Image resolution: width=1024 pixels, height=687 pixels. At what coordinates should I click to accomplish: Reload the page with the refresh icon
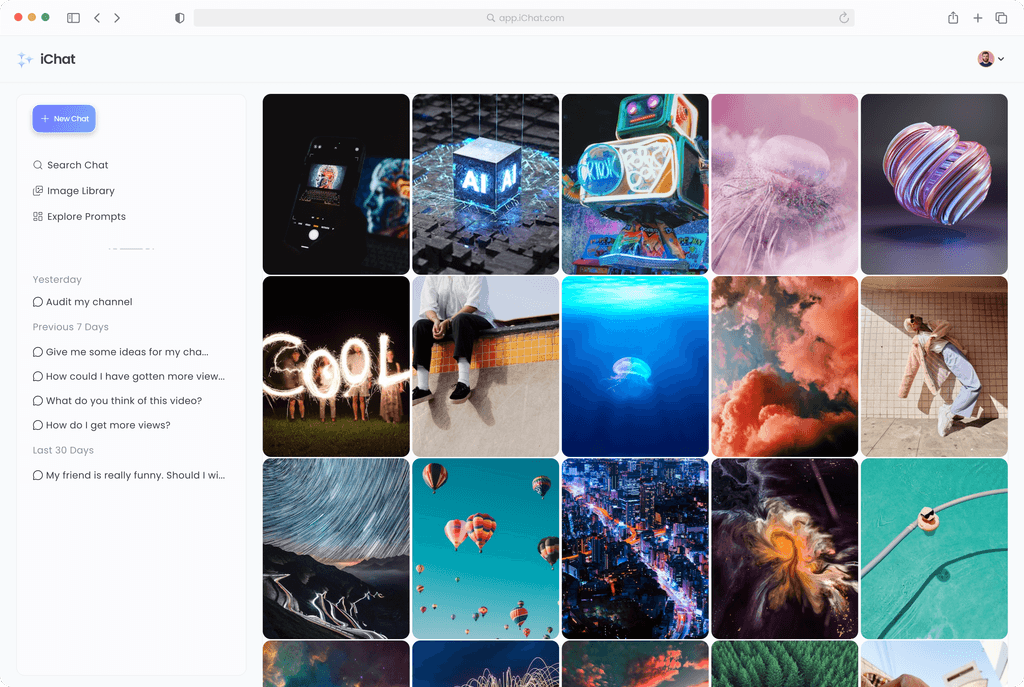(844, 18)
